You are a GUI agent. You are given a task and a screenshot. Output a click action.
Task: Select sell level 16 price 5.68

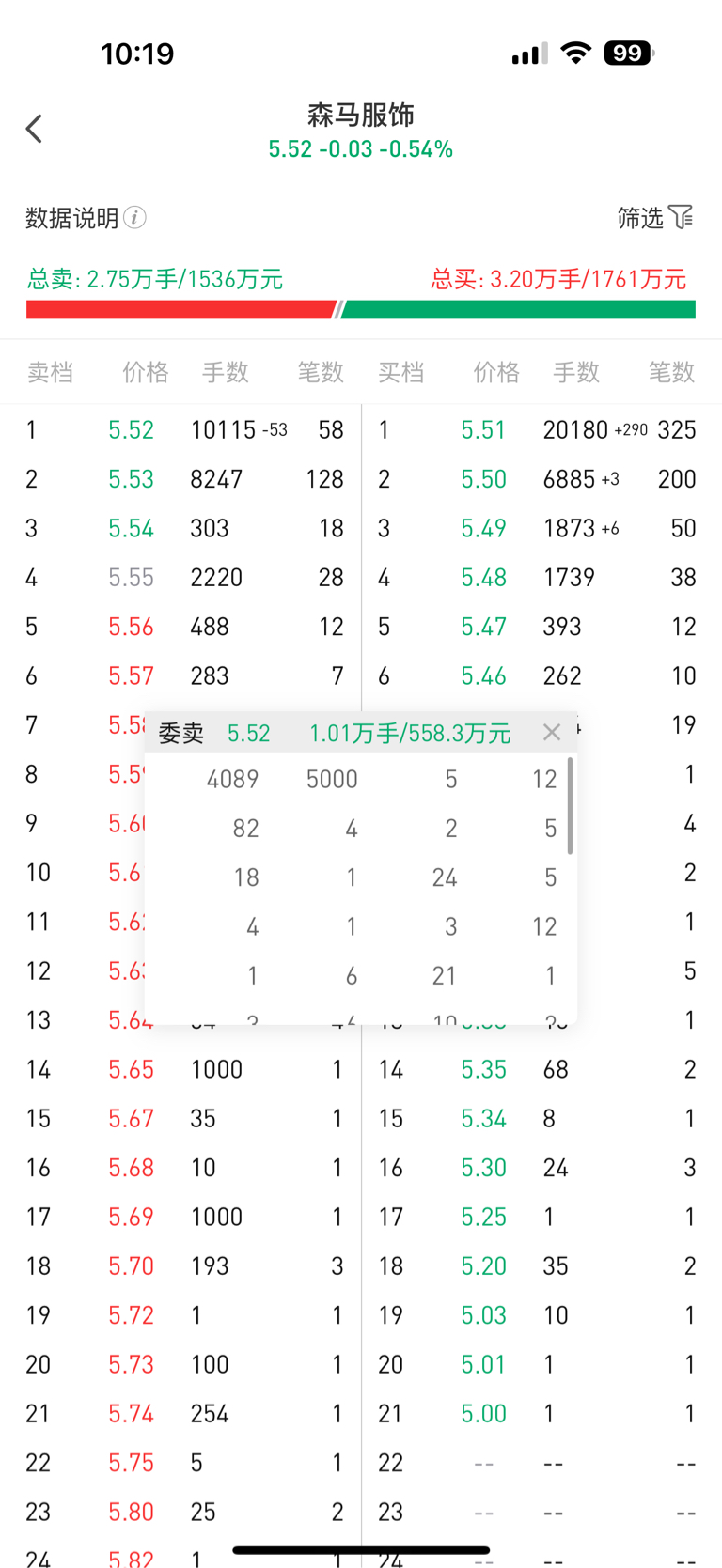click(131, 1168)
